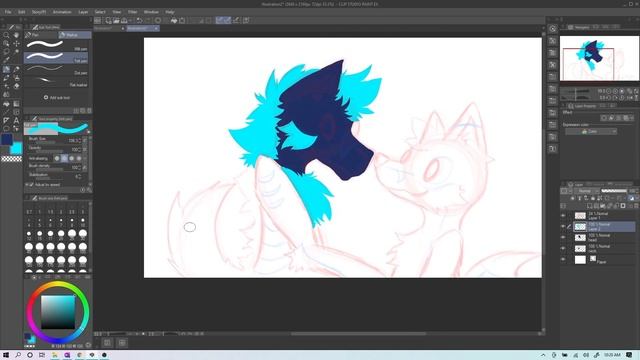Viewport: 640px width, 360px height.
Task: Show hidden icons chevron in system tray
Action: point(543,355)
